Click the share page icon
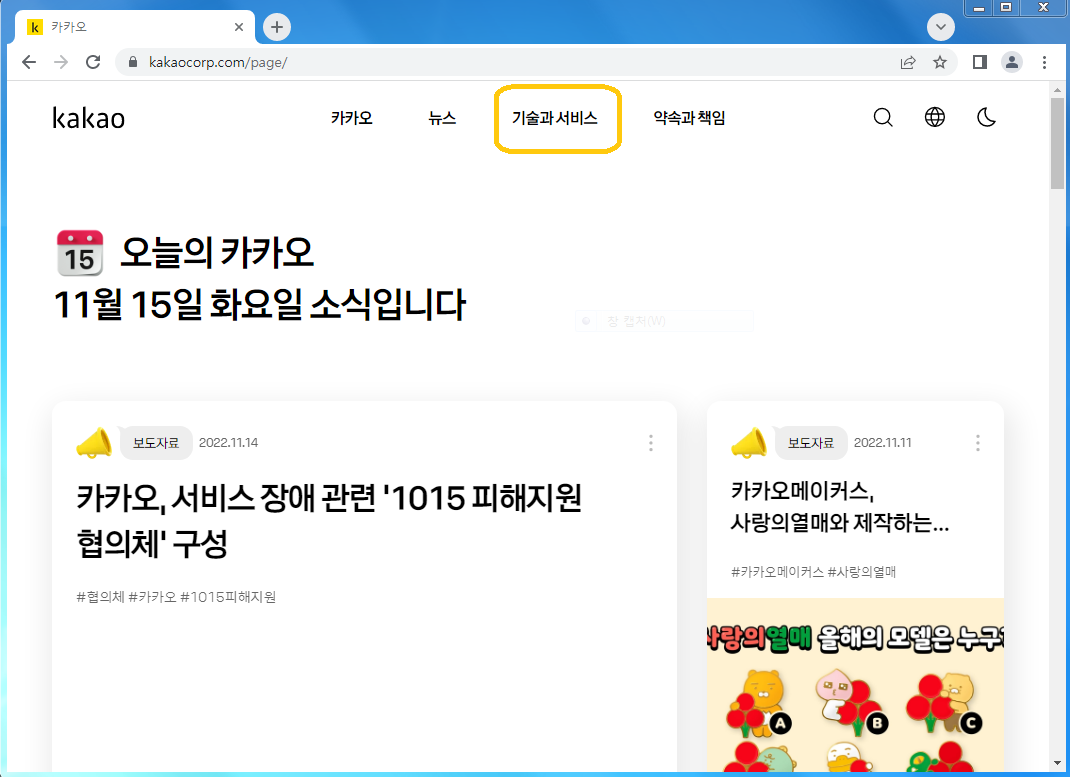The width and height of the screenshot is (1070, 777). pos(908,62)
